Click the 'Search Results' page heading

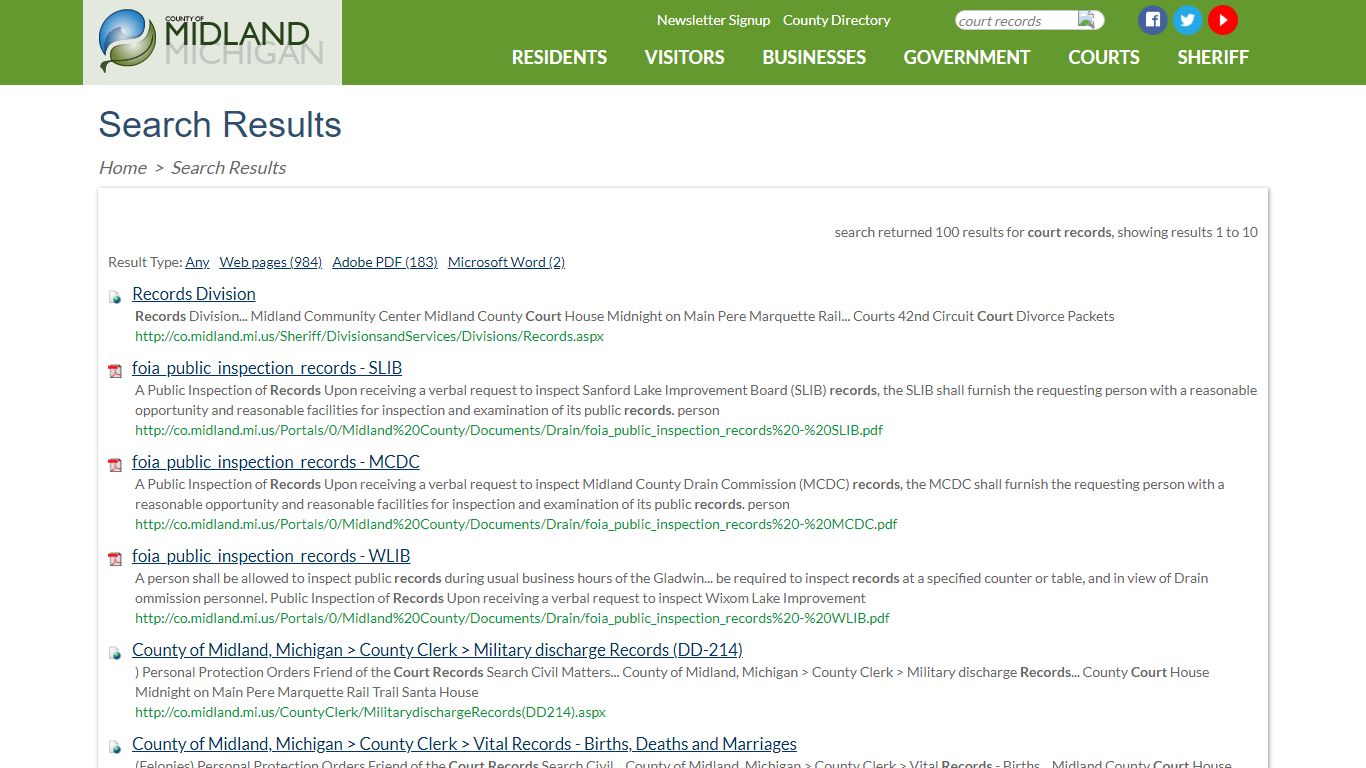click(220, 125)
